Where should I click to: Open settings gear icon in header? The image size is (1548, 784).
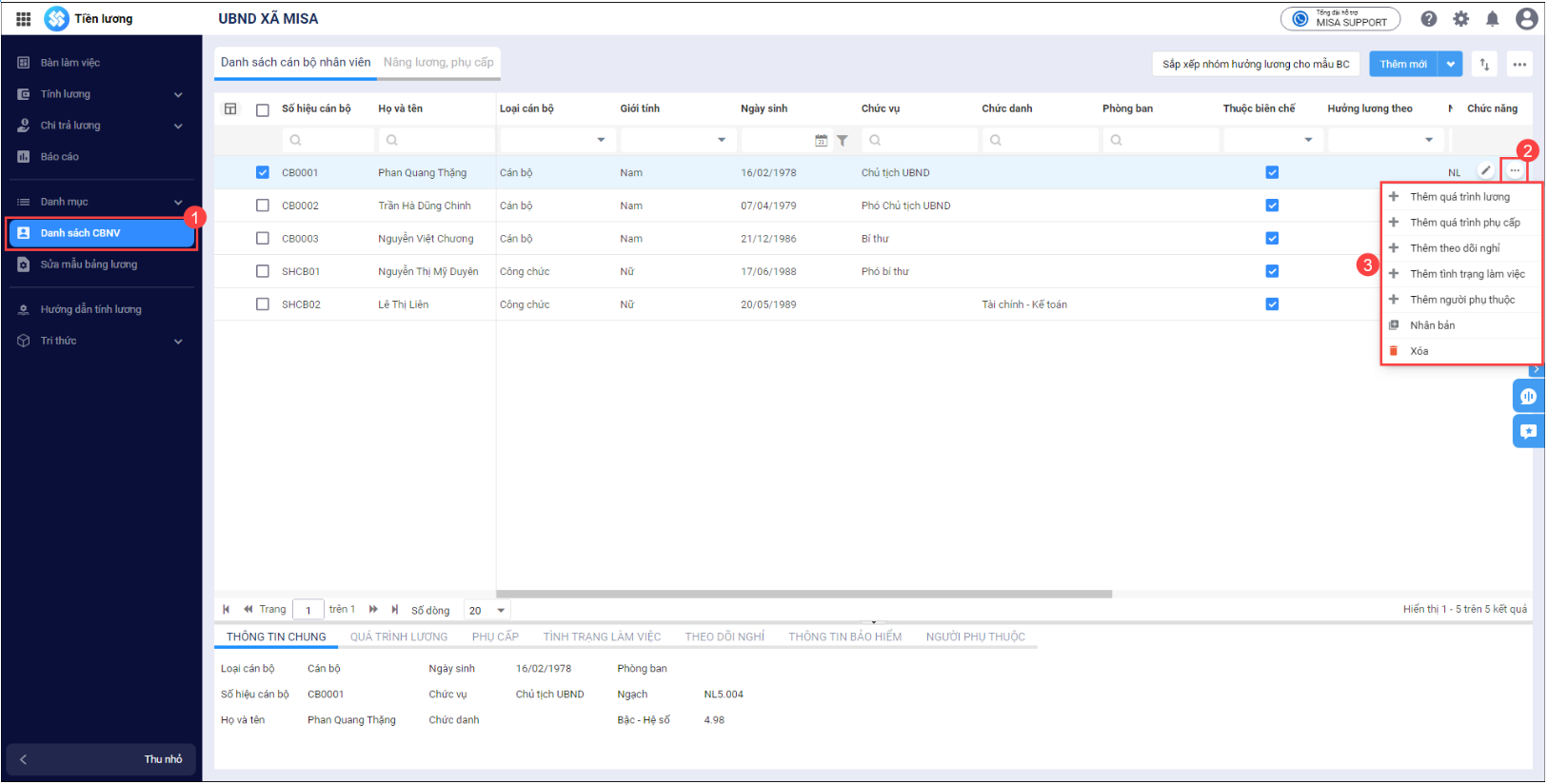pos(1460,19)
